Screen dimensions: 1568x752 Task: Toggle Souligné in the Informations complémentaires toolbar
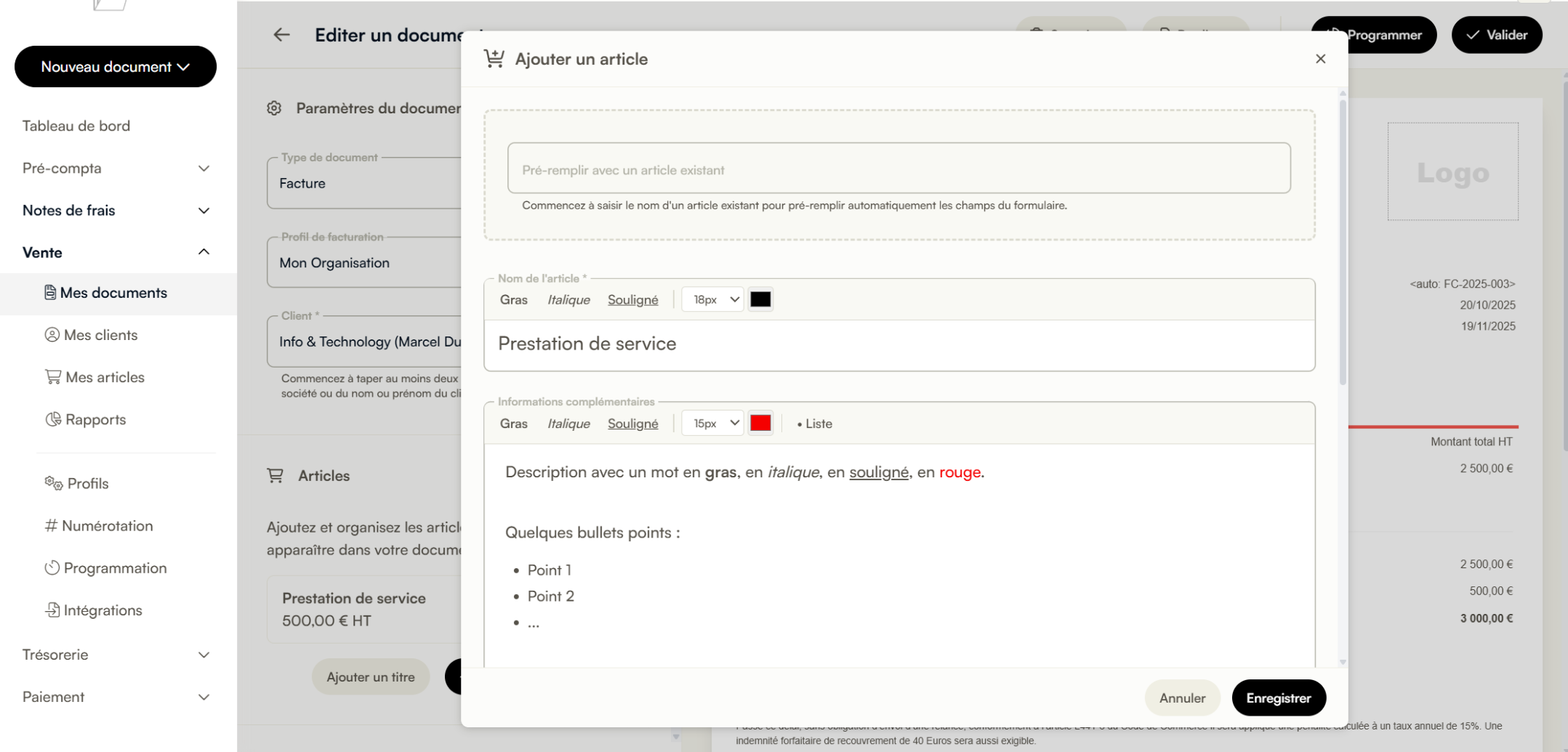632,424
